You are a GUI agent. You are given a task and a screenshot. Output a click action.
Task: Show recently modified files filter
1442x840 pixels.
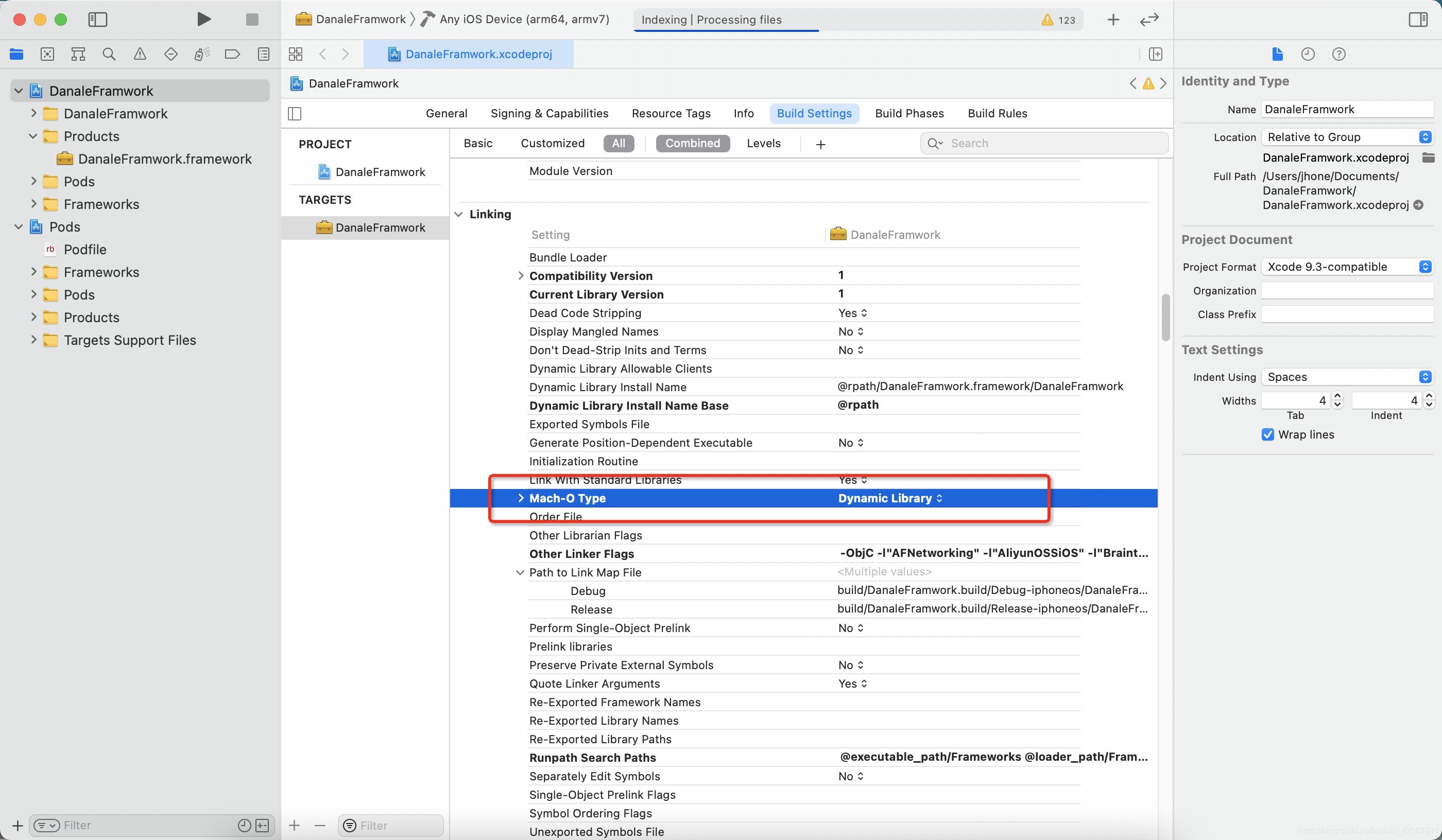click(x=244, y=825)
